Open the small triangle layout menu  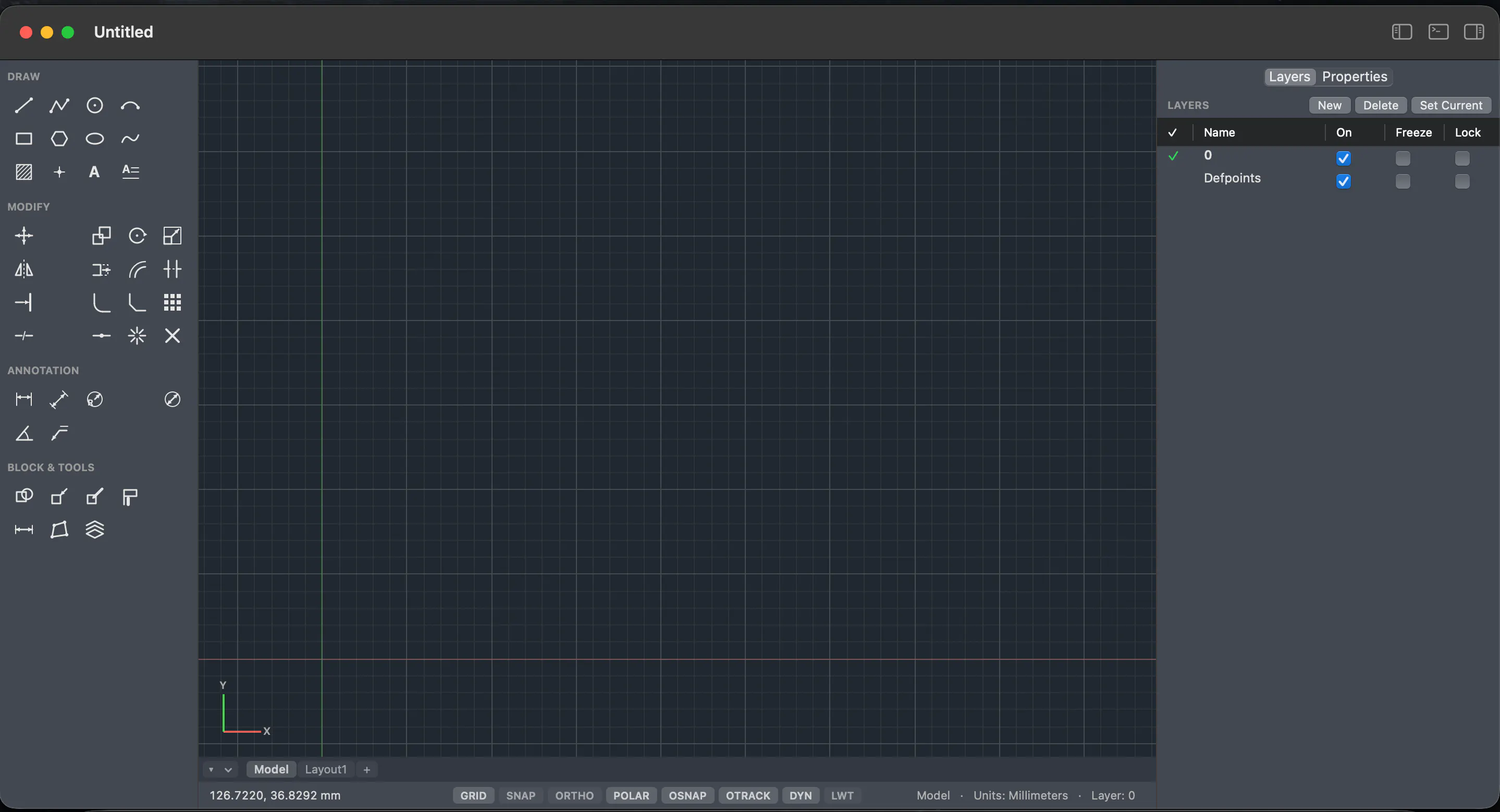coord(212,769)
